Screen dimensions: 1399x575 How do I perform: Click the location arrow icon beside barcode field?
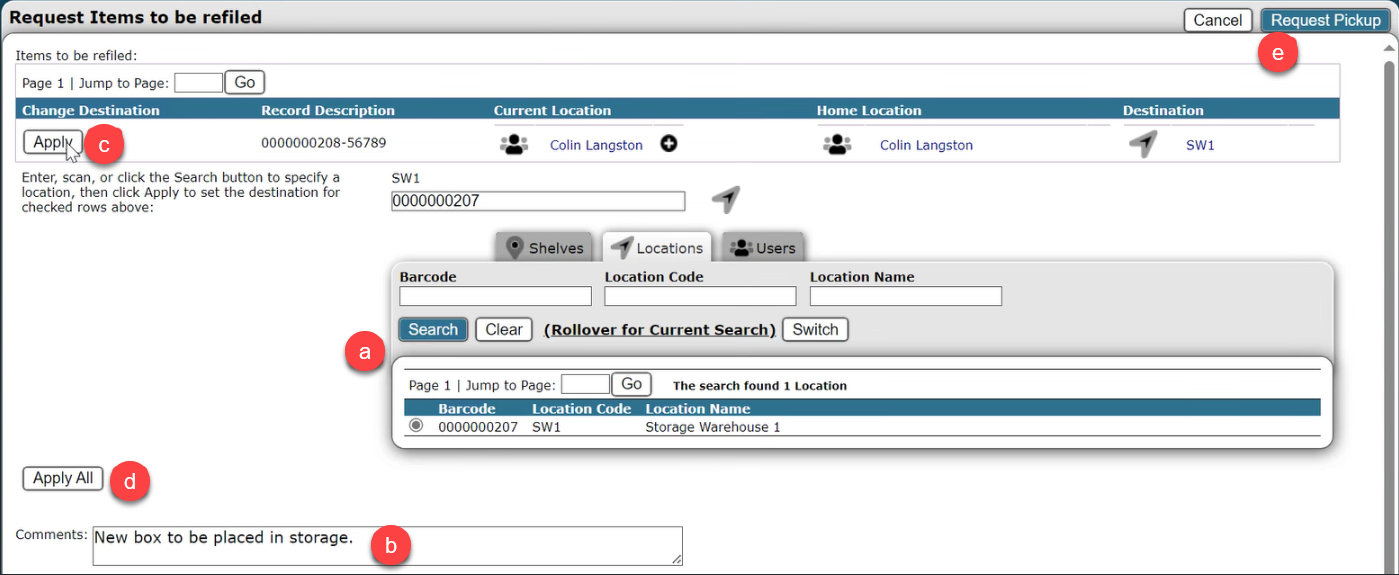(x=726, y=200)
